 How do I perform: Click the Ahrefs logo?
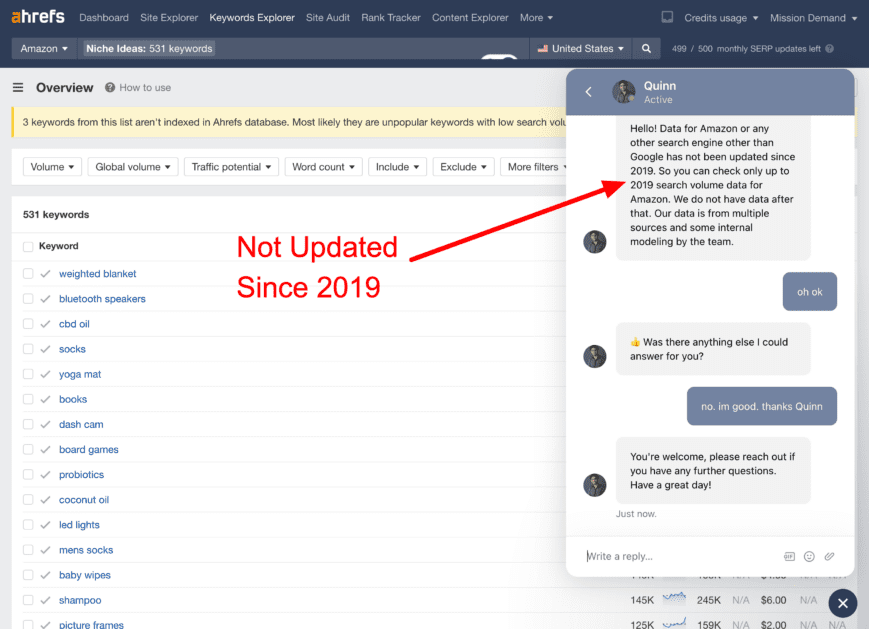38,17
